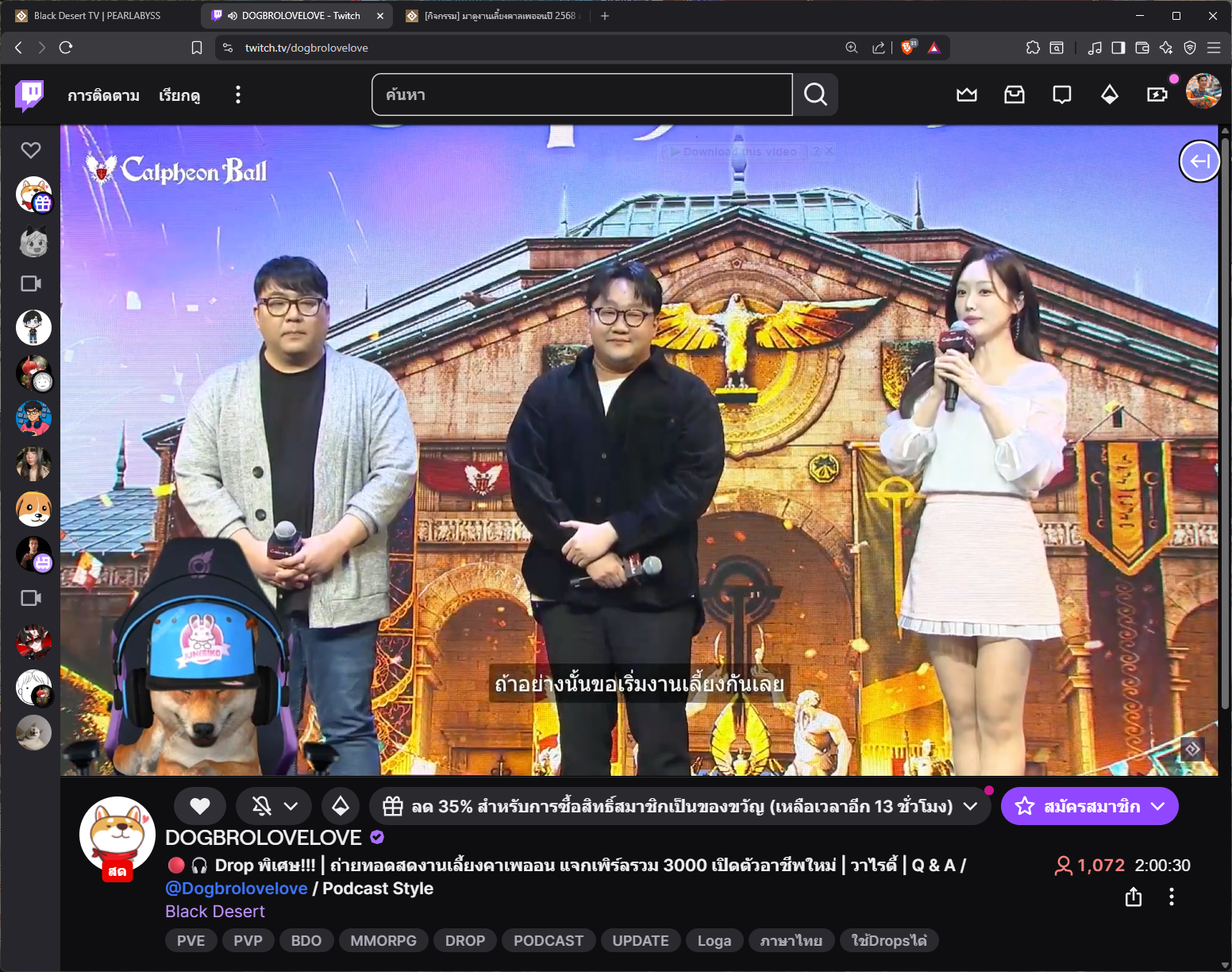Click into the ค้นหา search field

tap(581, 95)
